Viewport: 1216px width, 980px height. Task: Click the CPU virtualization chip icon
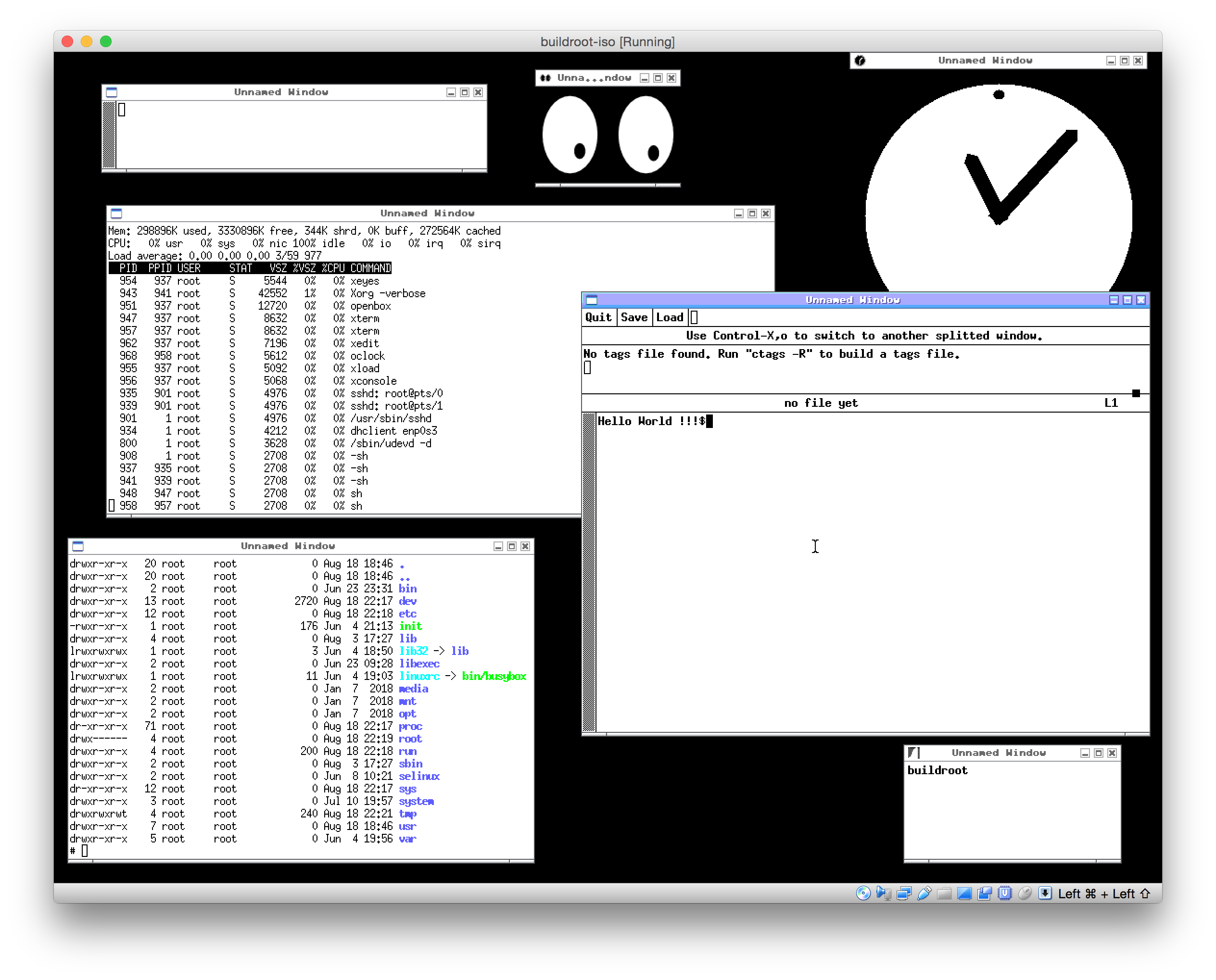click(1005, 893)
